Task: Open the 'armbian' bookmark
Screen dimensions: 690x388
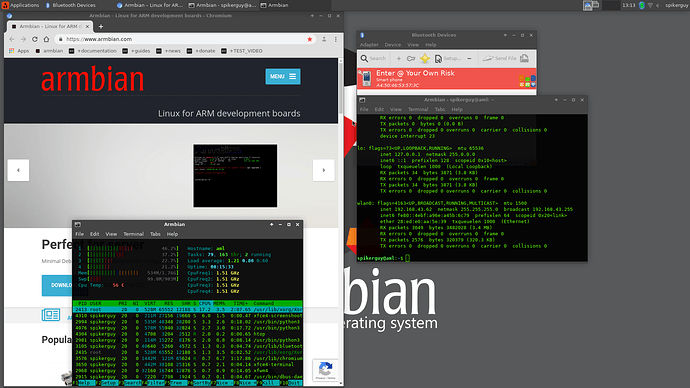Action: click(x=49, y=51)
